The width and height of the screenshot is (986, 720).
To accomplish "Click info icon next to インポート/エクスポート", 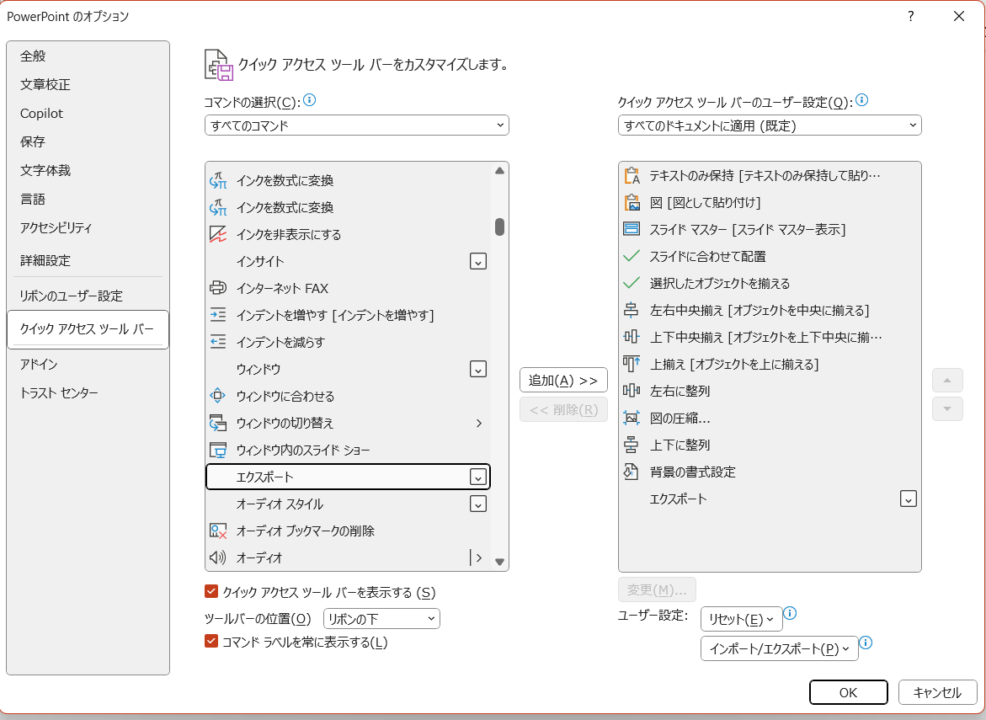I will (x=866, y=643).
